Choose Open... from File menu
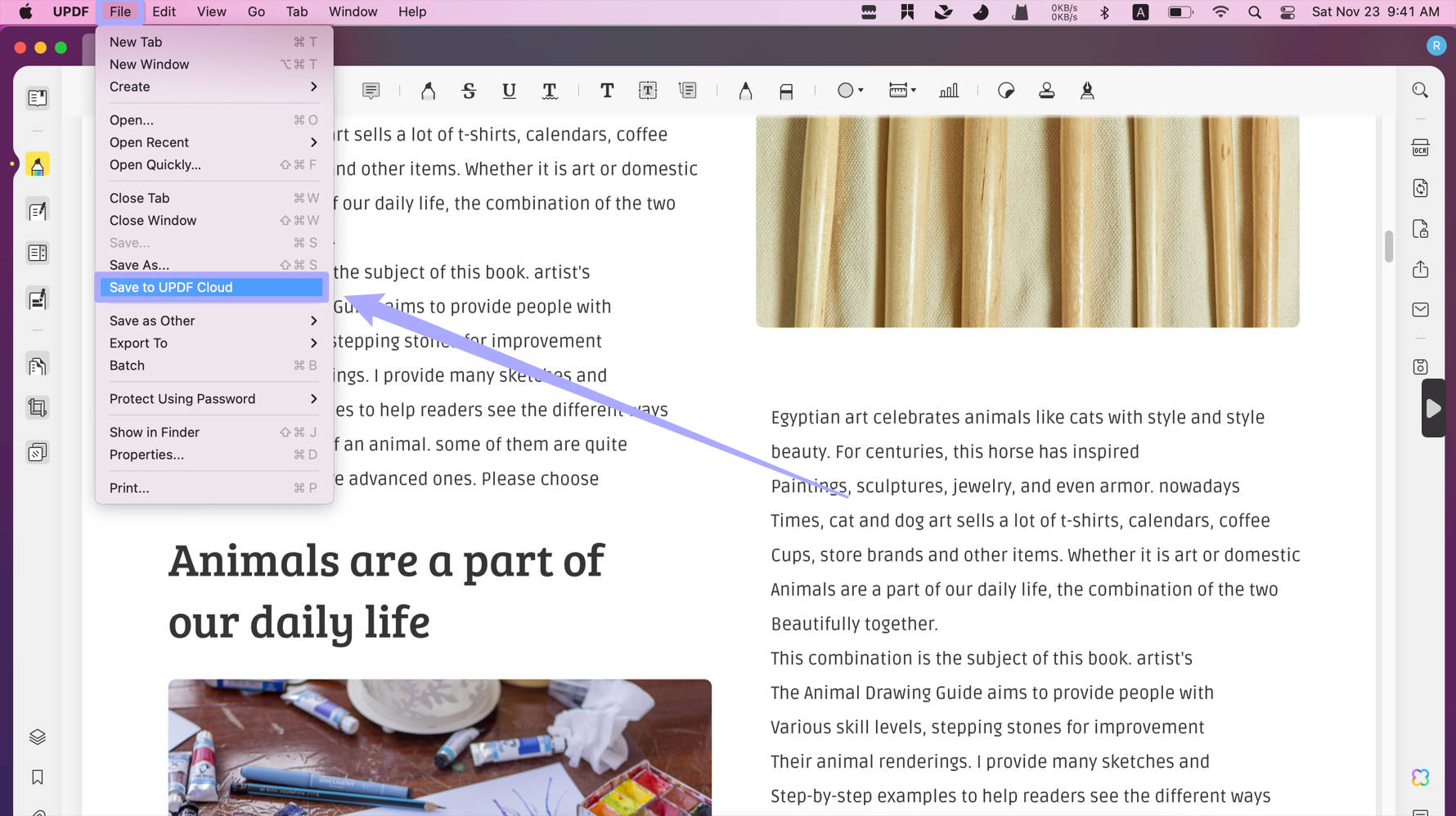Image resolution: width=1456 pixels, height=816 pixels. pyautogui.click(x=214, y=120)
